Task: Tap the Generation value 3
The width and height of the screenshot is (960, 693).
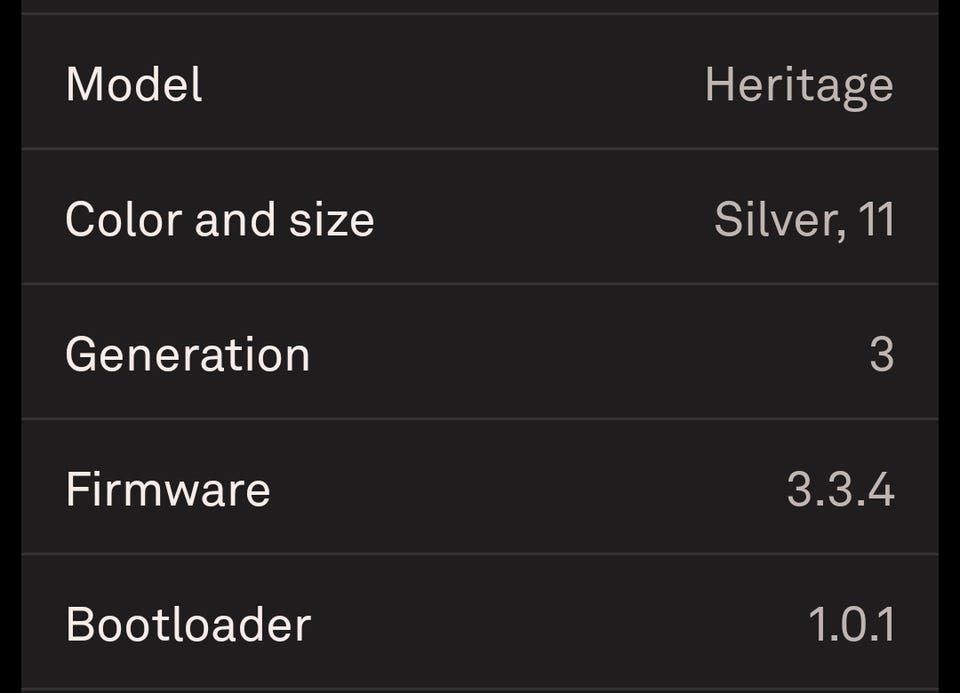Action: (x=881, y=355)
